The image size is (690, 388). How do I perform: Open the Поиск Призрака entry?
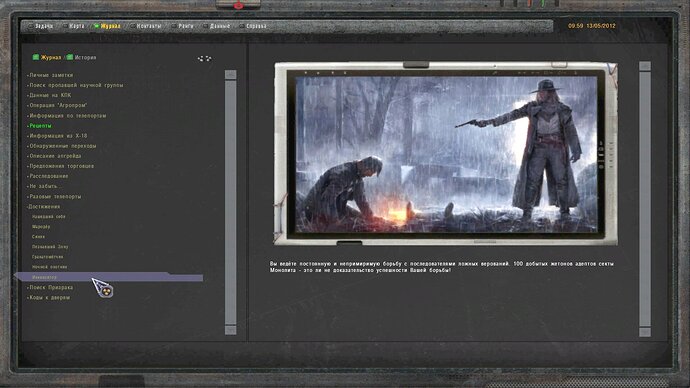tap(50, 288)
